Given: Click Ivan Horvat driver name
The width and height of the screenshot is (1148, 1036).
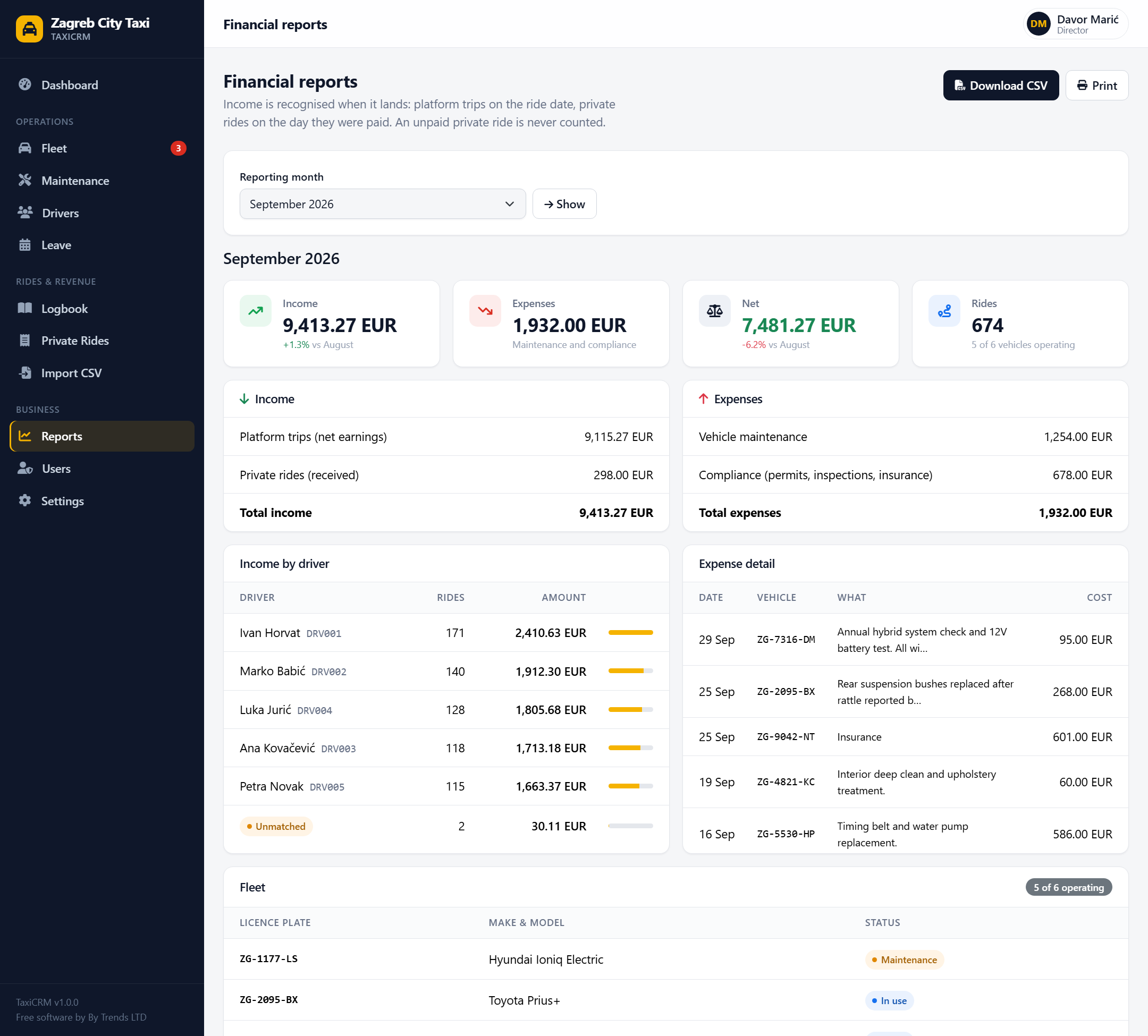Looking at the screenshot, I should click(x=270, y=632).
